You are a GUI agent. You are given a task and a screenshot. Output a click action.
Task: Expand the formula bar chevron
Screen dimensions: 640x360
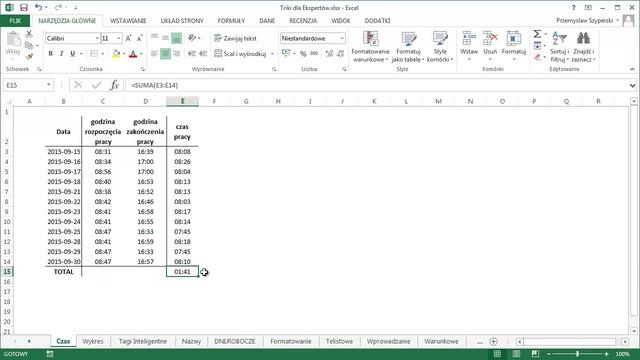point(633,85)
